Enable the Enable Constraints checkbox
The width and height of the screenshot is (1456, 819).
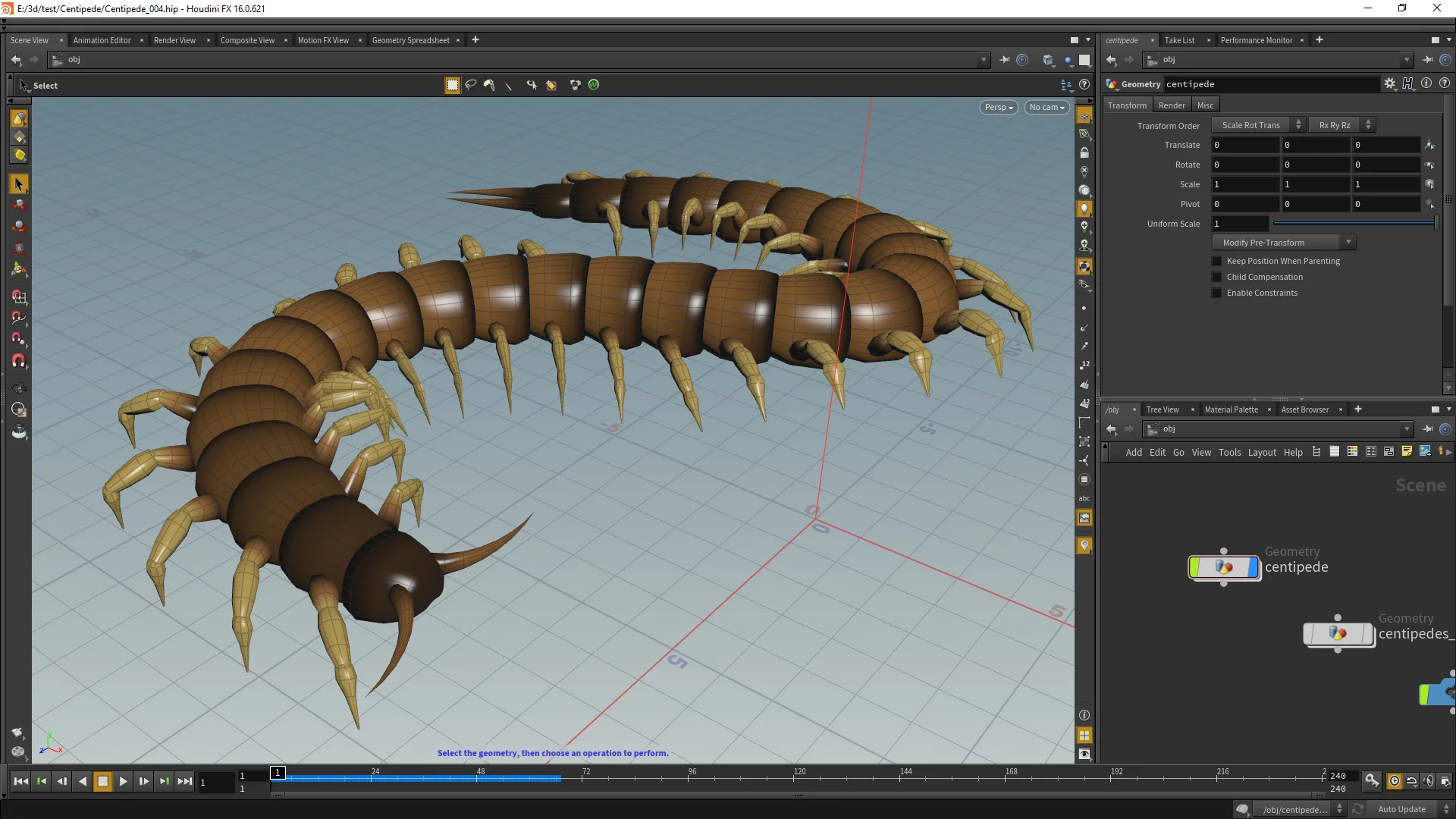(x=1217, y=293)
